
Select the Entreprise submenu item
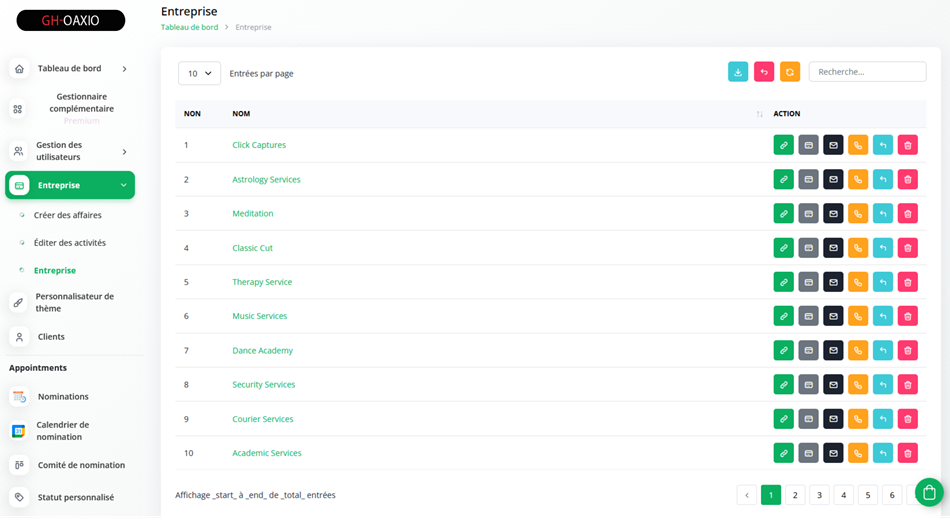coord(55,270)
